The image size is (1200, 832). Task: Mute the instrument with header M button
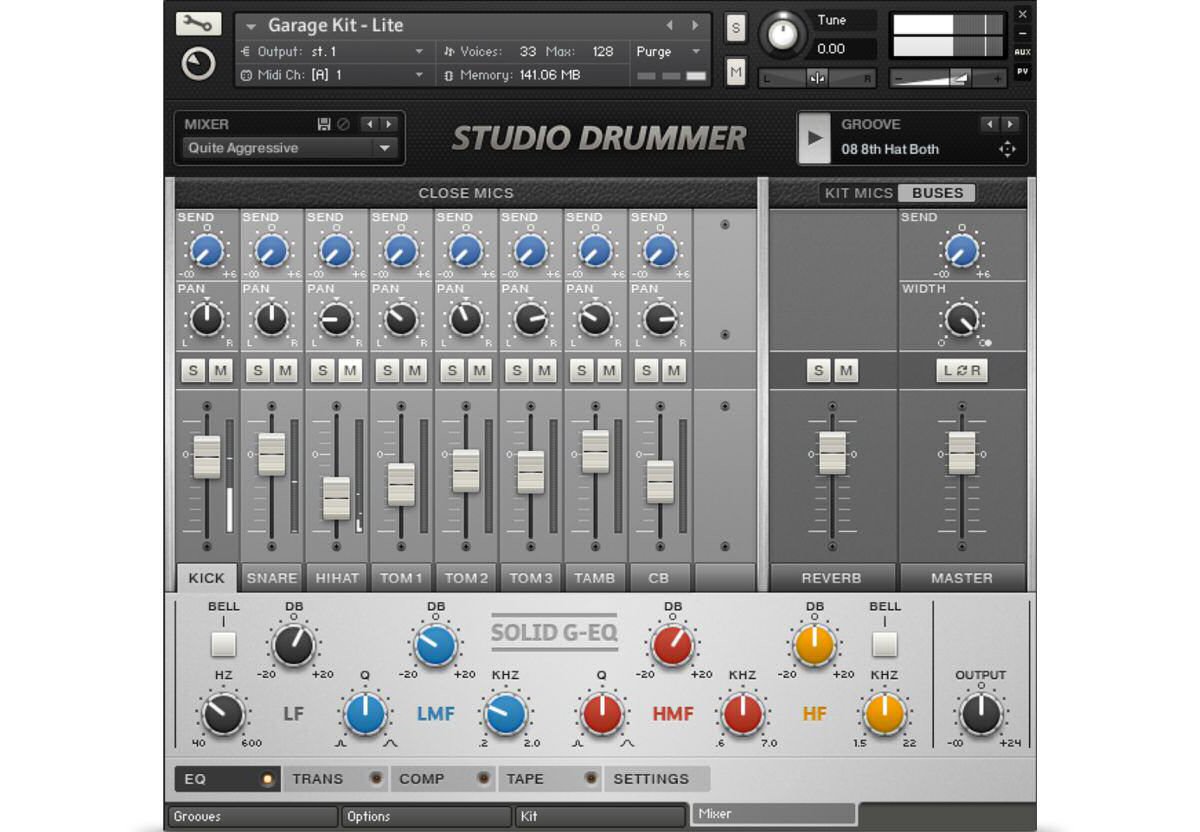736,71
